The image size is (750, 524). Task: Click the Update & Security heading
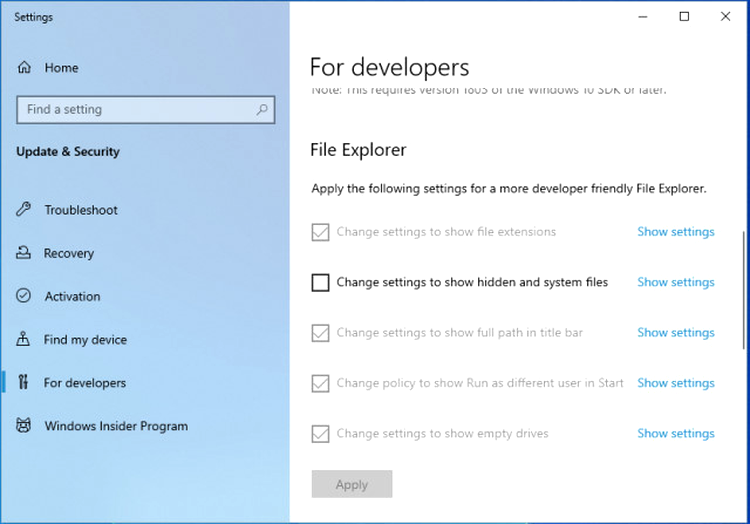point(68,152)
